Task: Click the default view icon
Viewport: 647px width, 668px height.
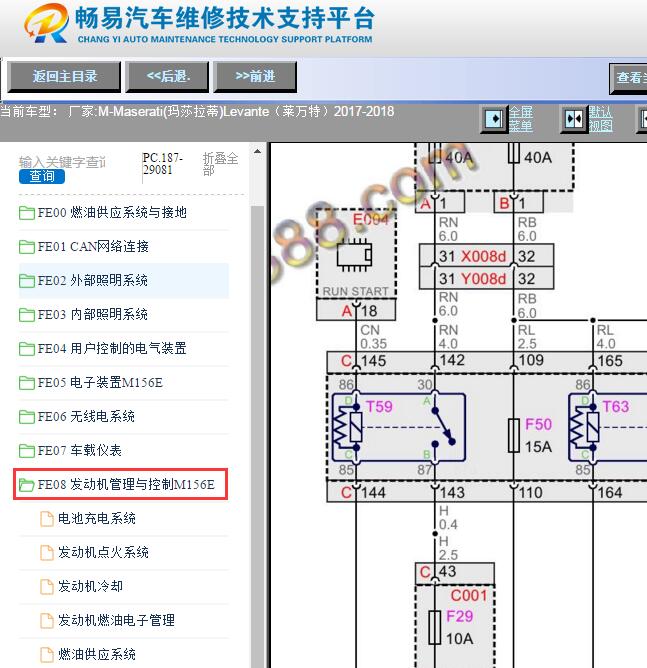Action: point(573,119)
